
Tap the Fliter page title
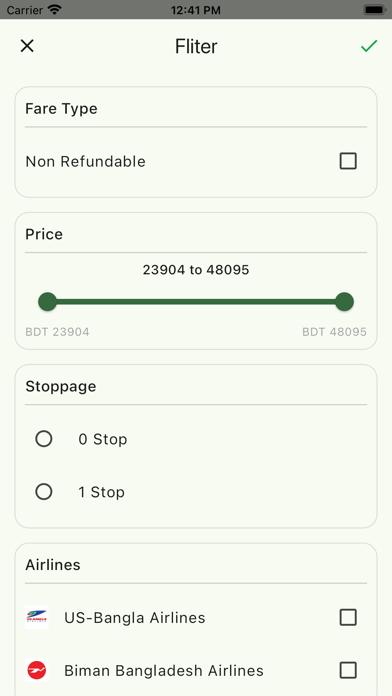196,46
